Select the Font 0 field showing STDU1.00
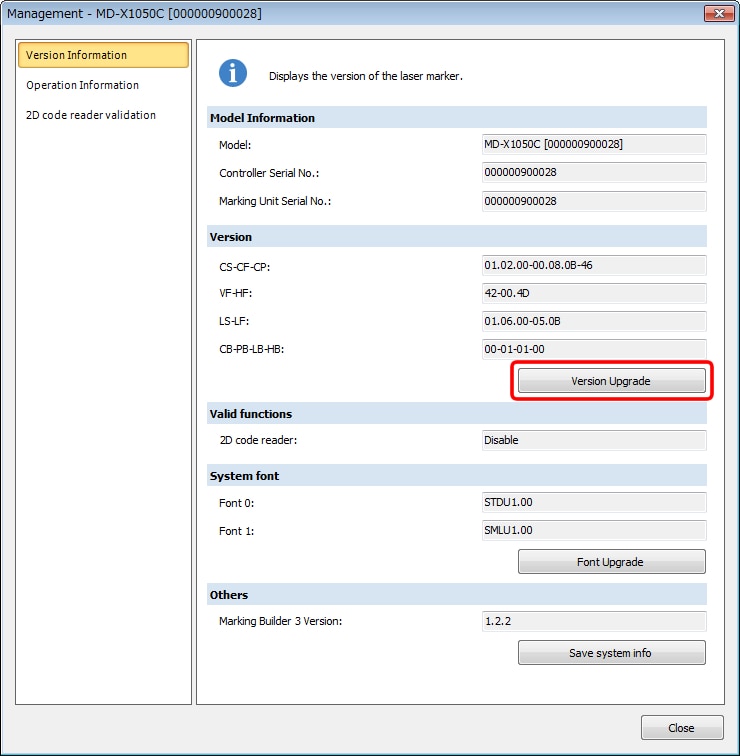Viewport: 740px width, 756px height. coord(593,502)
